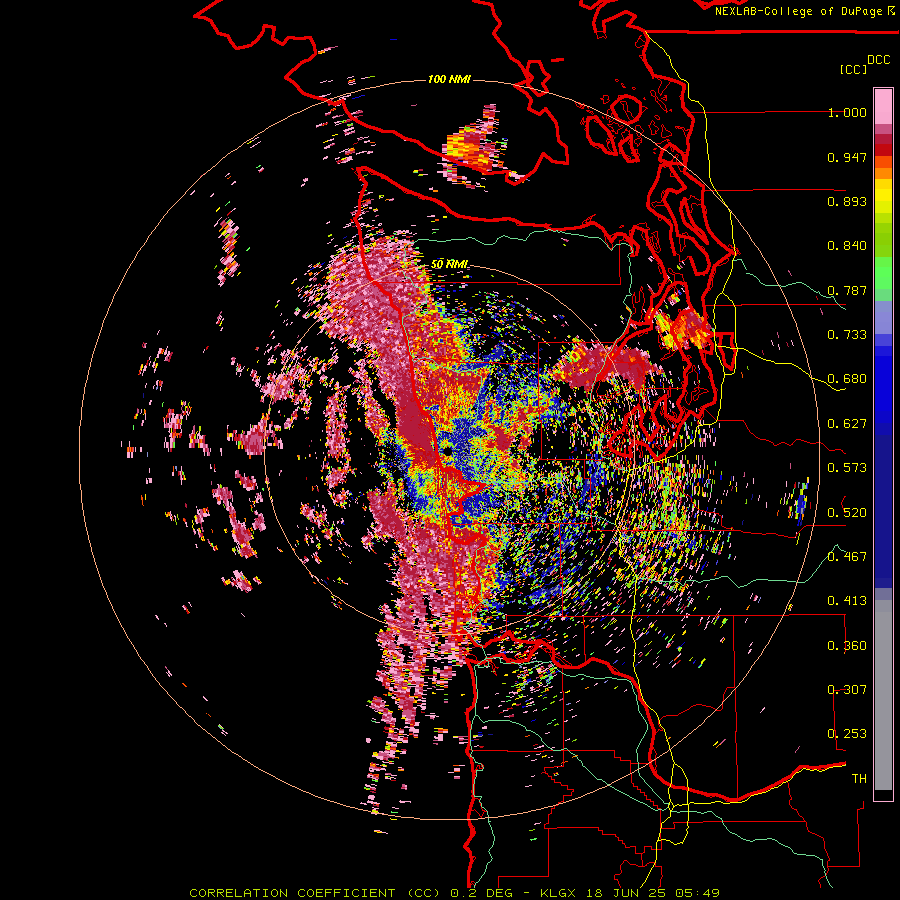Click the 0.840 scale value

click(847, 246)
